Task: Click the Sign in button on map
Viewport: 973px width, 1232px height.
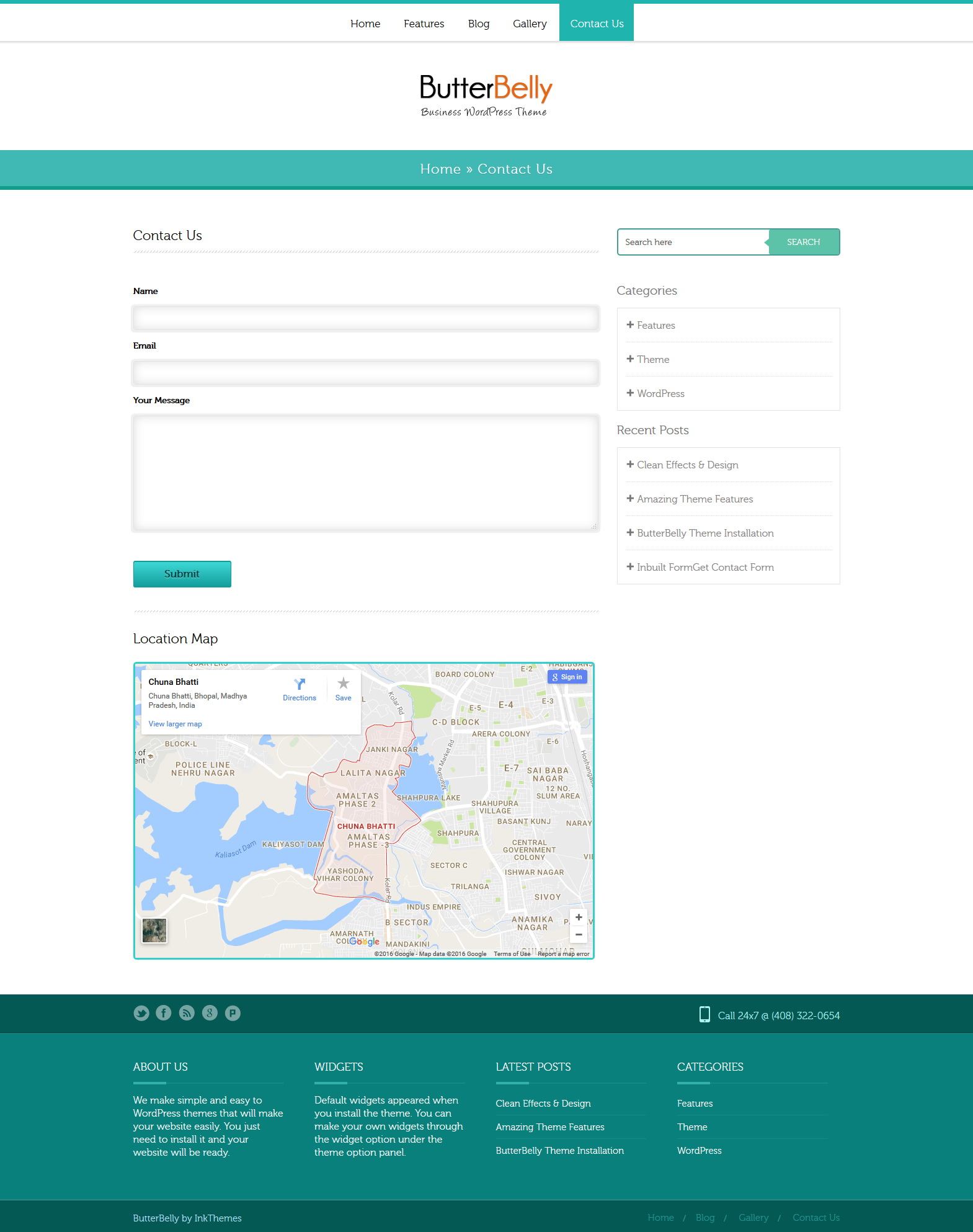Action: [567, 677]
